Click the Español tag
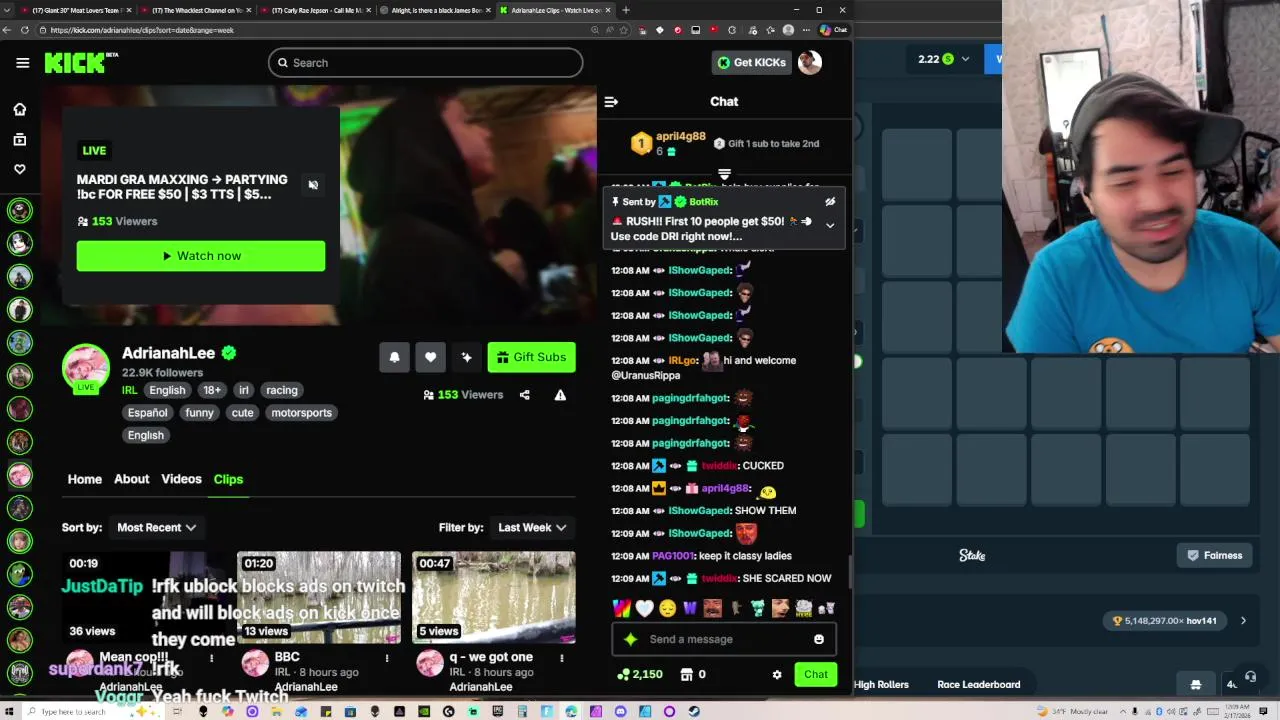 [x=147, y=412]
